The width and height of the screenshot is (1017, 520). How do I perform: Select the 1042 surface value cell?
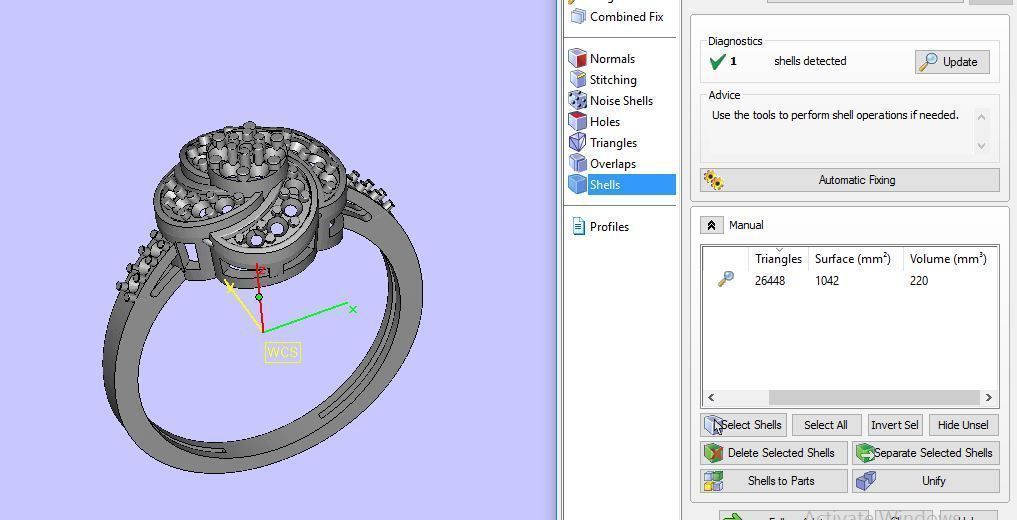click(827, 281)
